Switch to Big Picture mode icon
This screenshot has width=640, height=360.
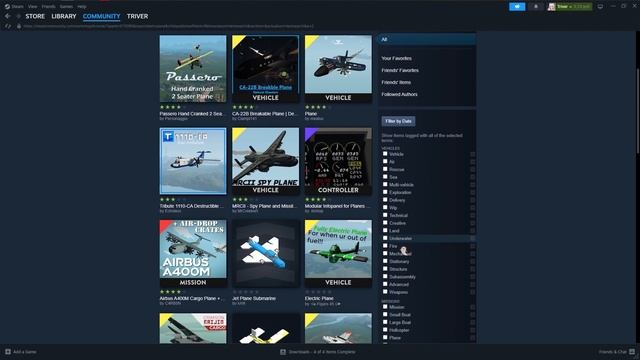click(x=600, y=7)
